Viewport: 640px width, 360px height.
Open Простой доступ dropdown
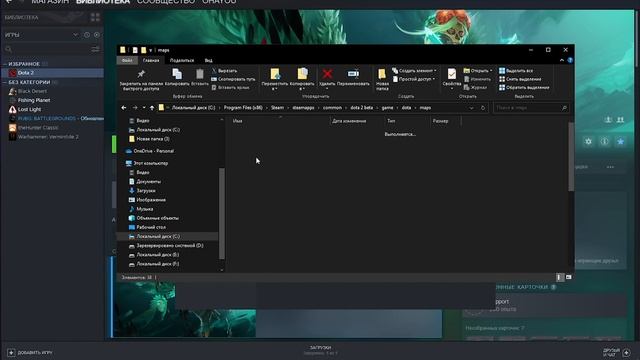[413, 79]
